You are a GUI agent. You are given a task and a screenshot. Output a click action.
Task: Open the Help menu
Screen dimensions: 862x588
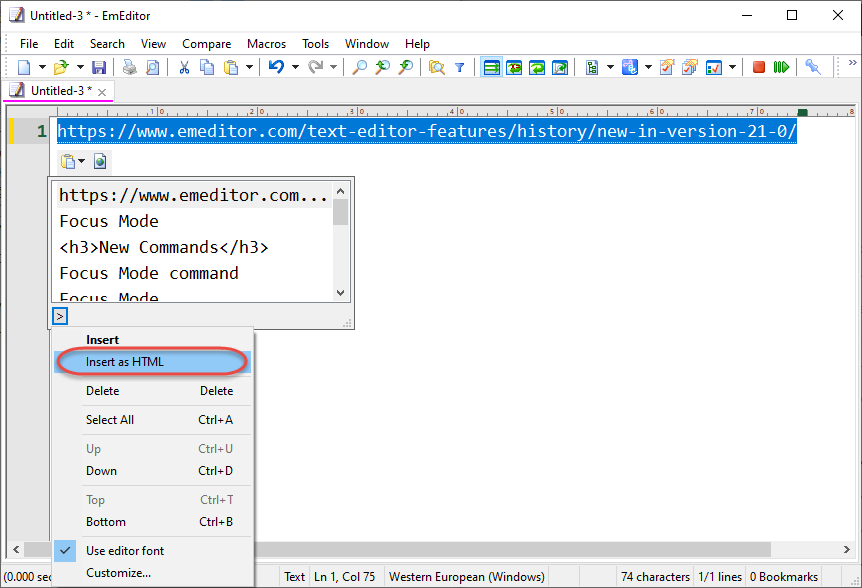tap(417, 44)
